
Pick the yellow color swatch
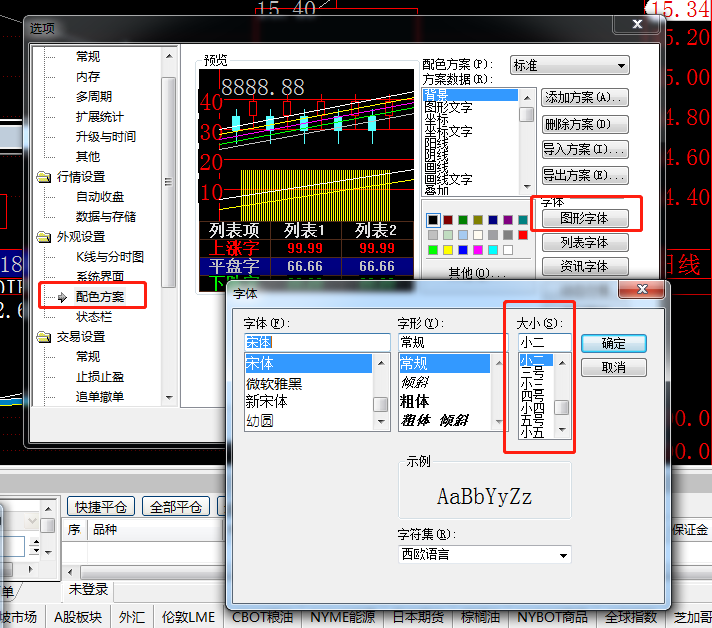click(448, 250)
